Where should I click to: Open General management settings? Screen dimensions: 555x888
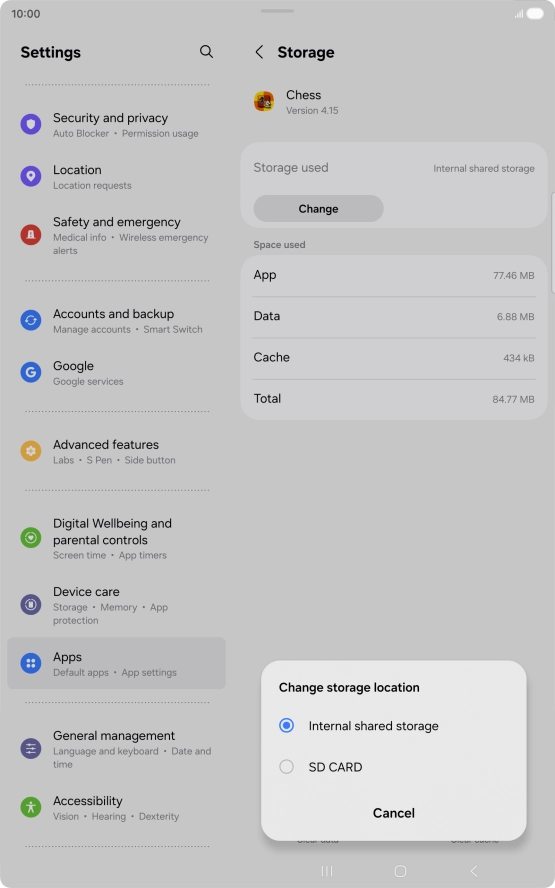[x=116, y=749]
